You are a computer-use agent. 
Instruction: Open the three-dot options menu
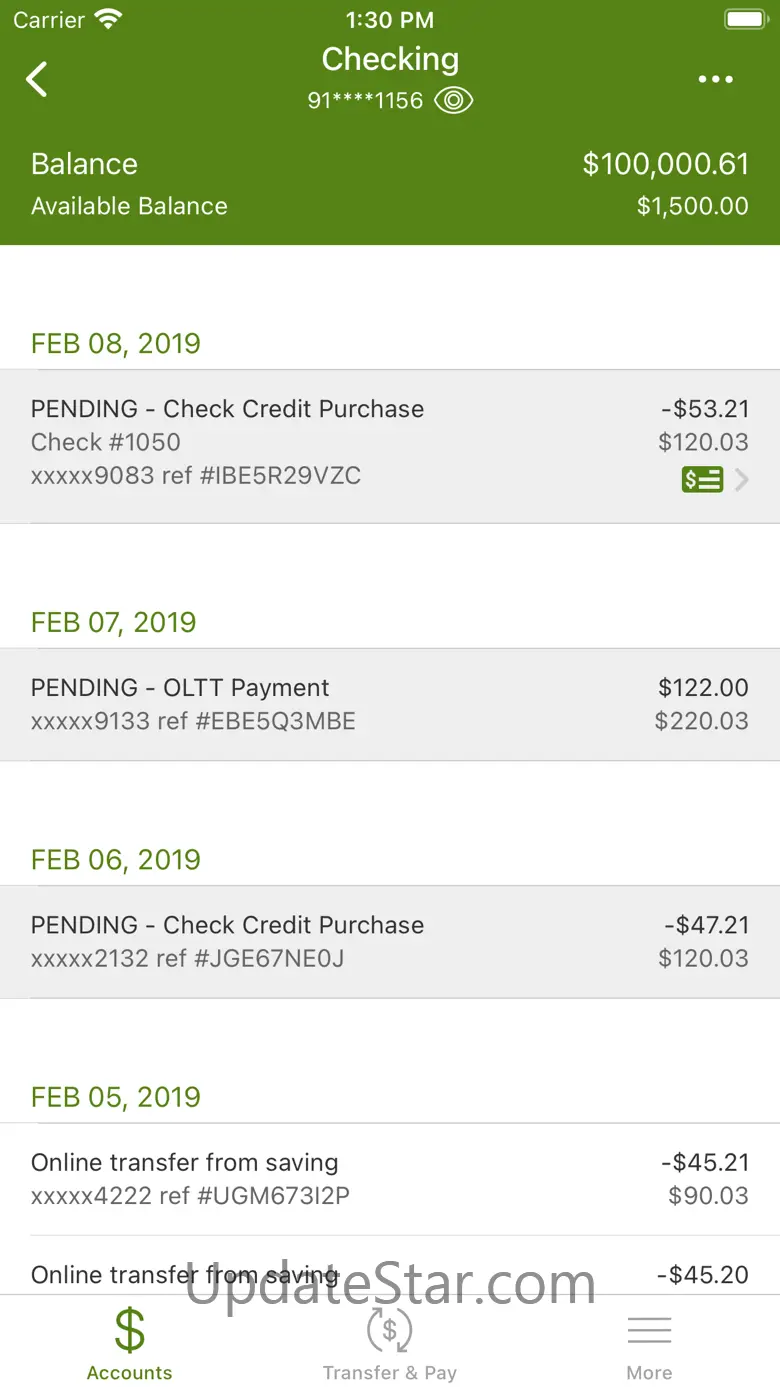point(715,80)
